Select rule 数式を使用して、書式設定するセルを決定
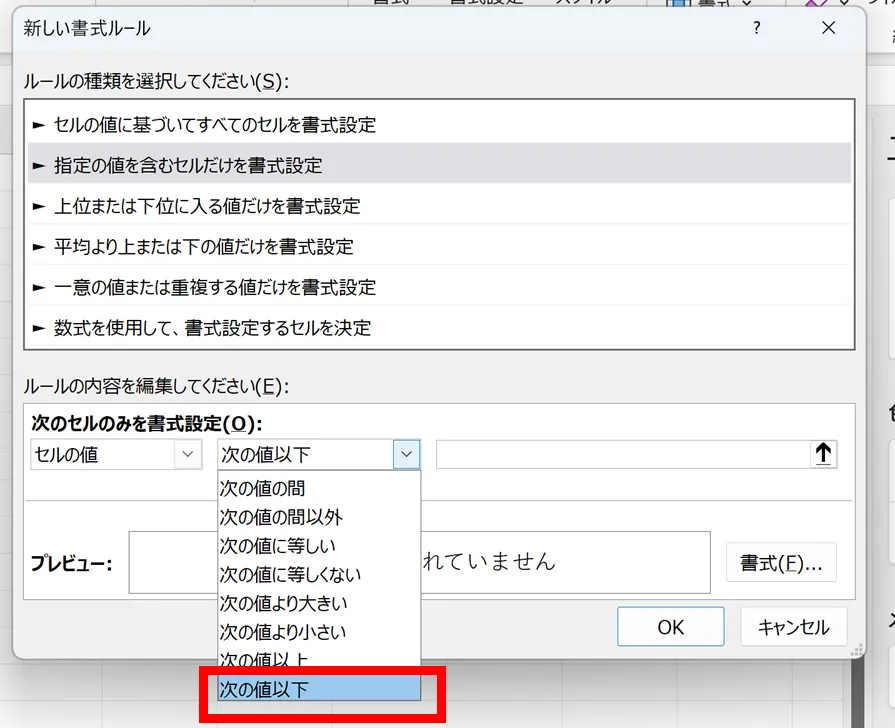This screenshot has height=728, width=895. point(212,328)
